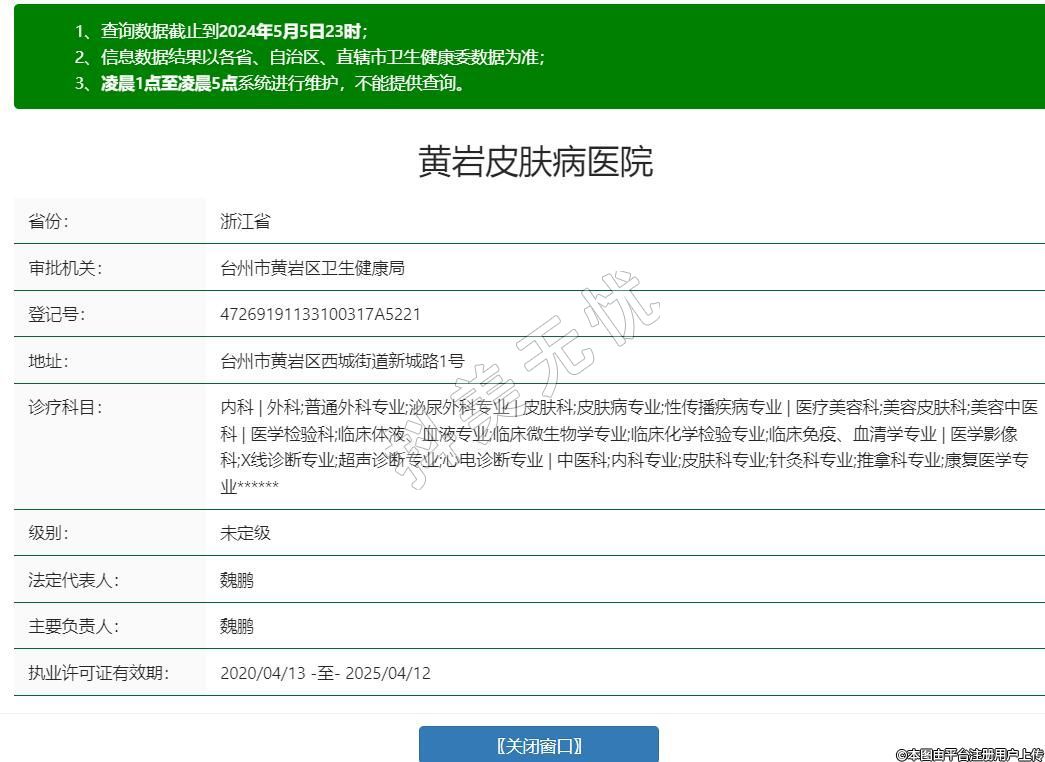Select 魏鹏 in the 主要负责人 row

tap(237, 626)
